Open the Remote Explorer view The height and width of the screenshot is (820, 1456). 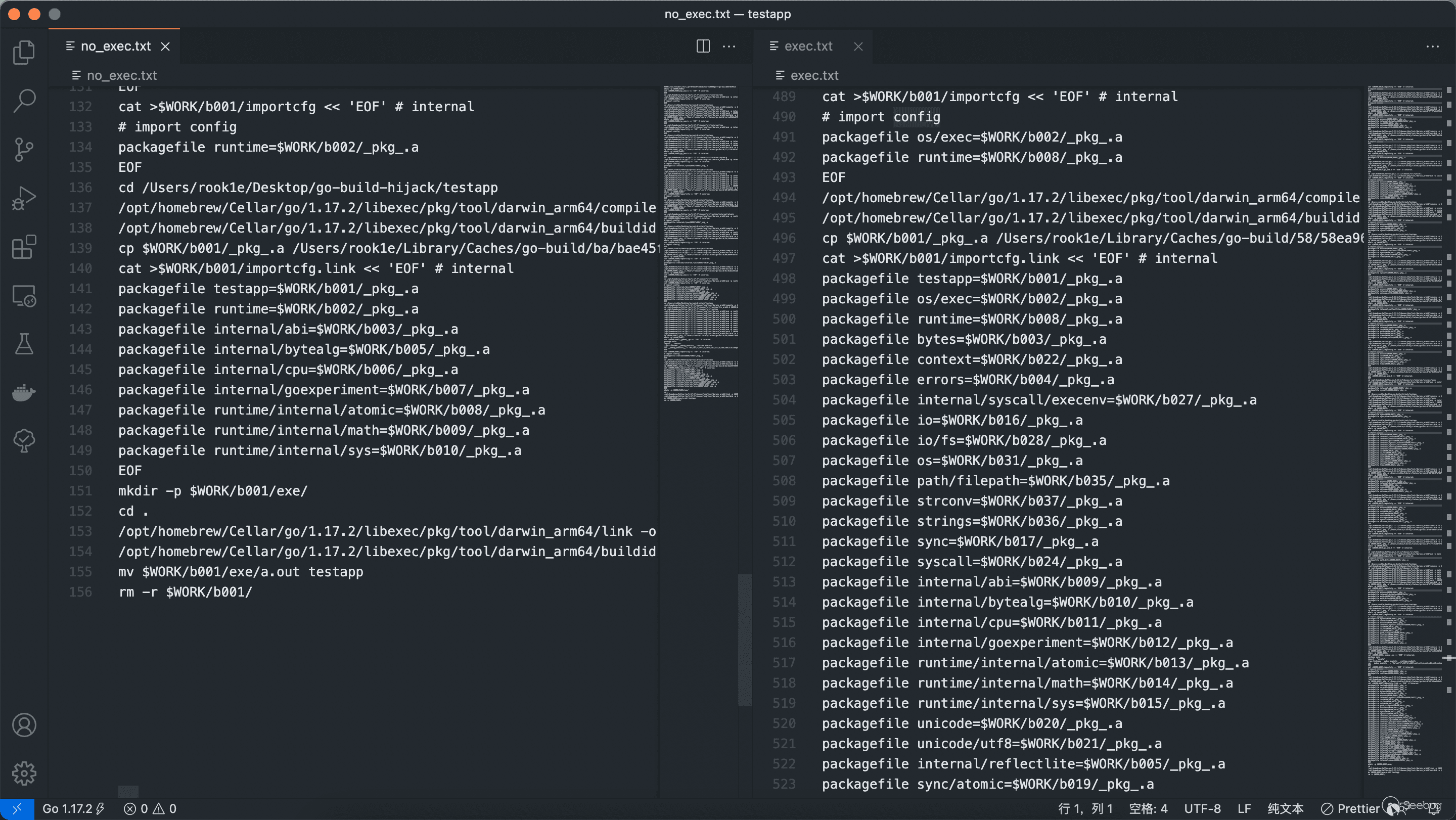click(x=24, y=296)
